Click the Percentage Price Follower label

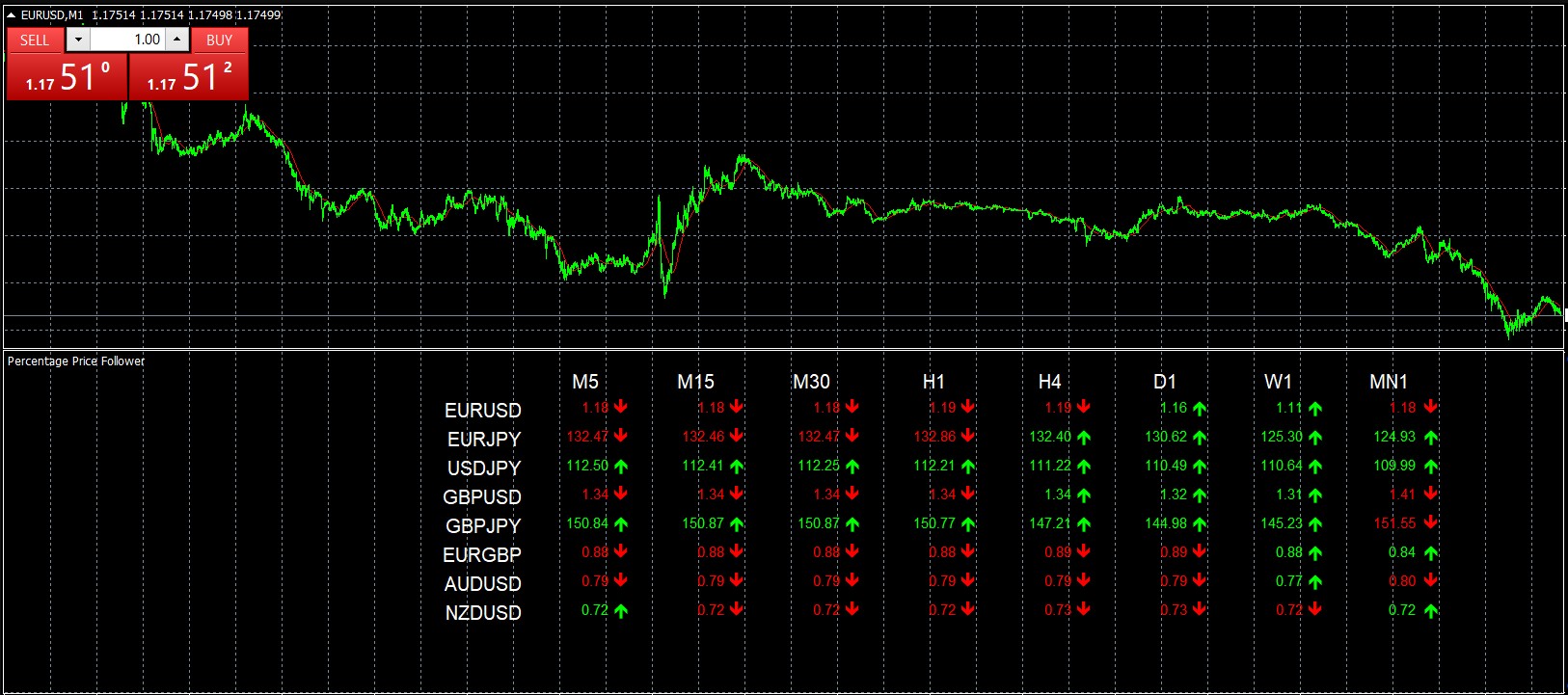[76, 361]
